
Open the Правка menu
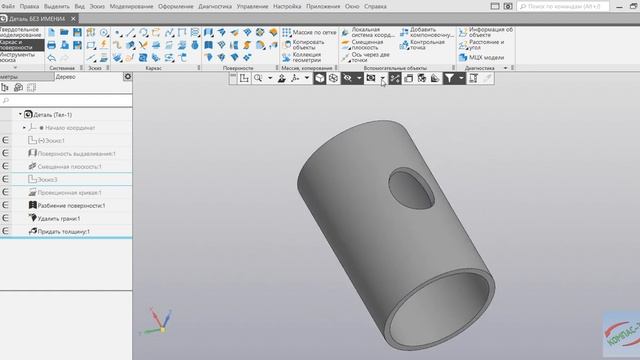click(29, 7)
